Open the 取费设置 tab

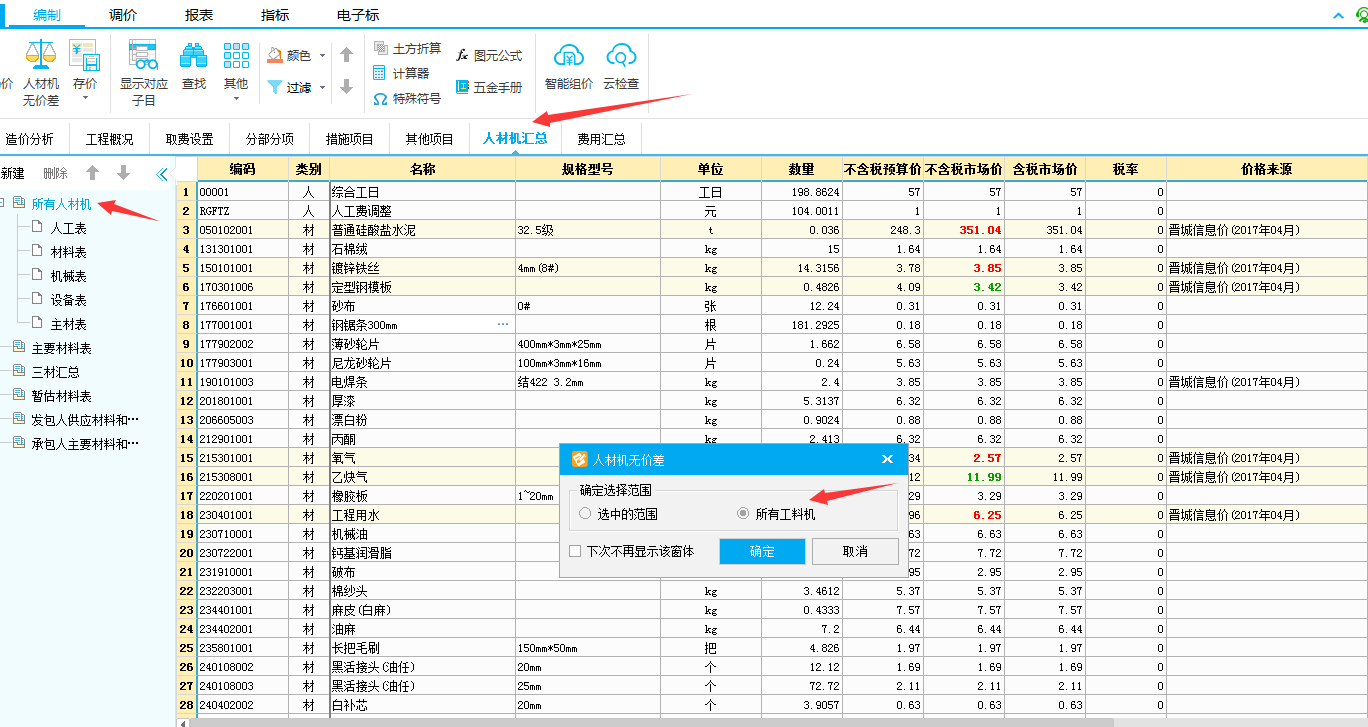[189, 139]
